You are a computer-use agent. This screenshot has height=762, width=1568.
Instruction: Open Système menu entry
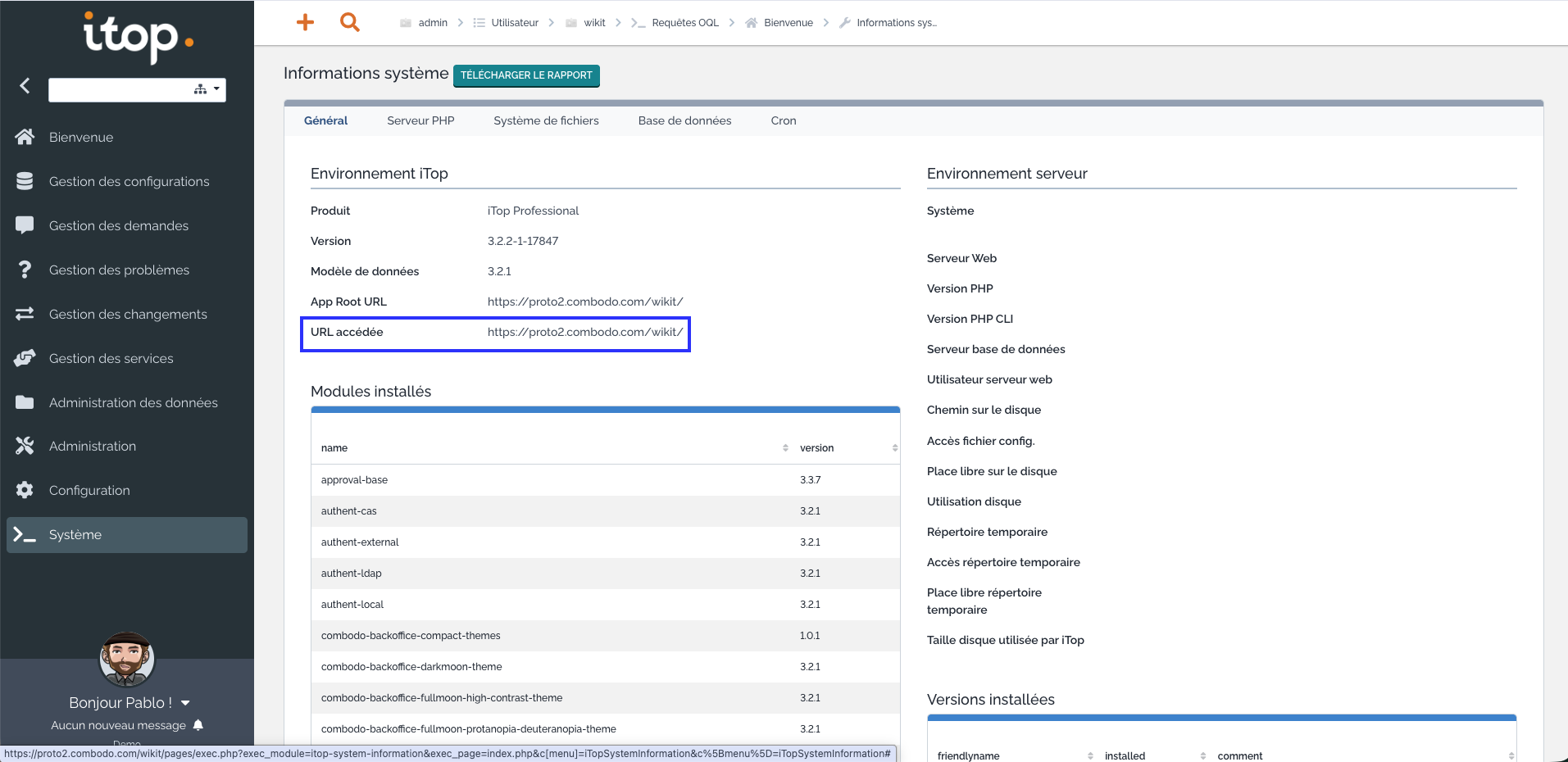(x=127, y=534)
